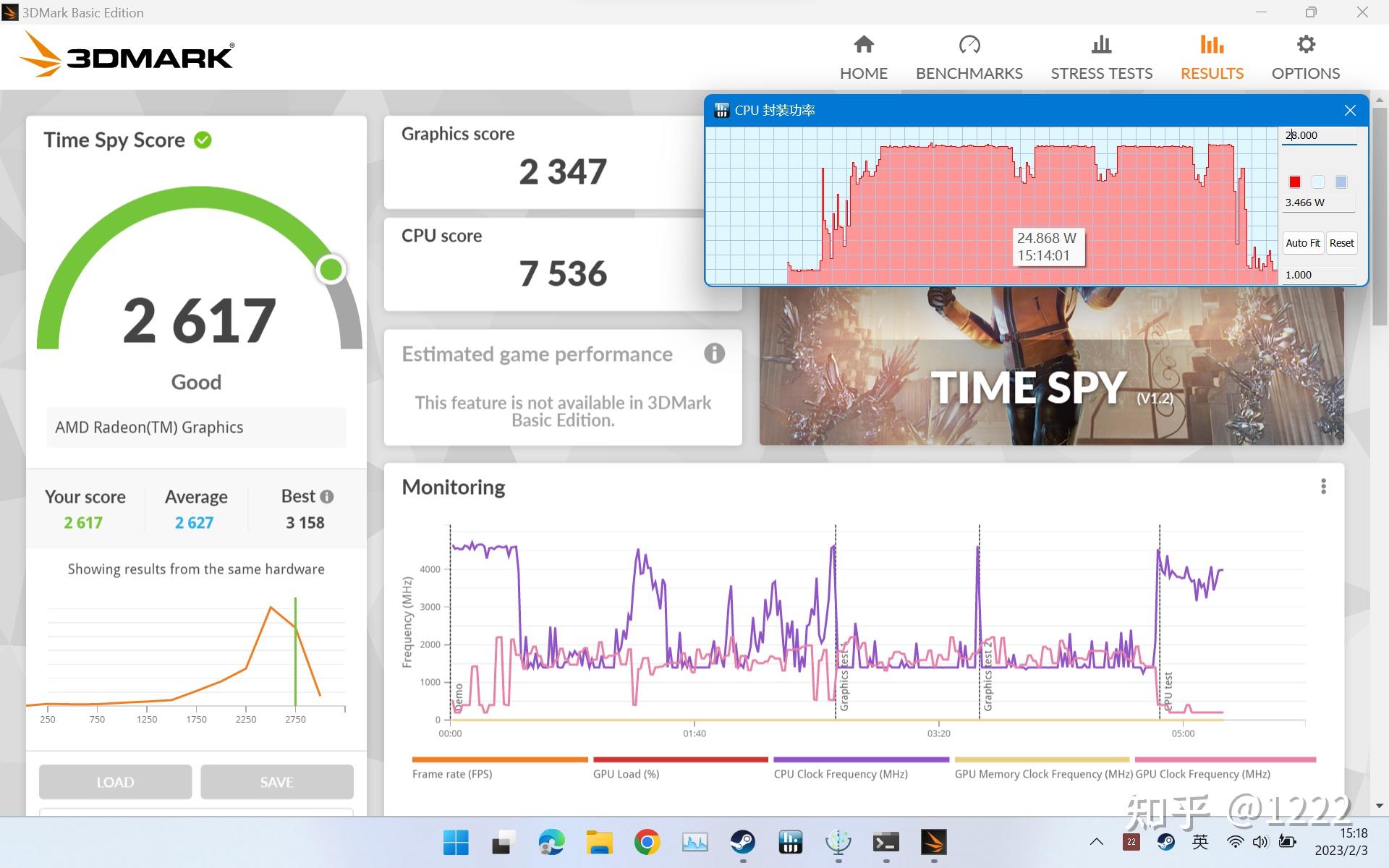Click the 3DMark logo
Screen dimensions: 1389x868
coord(127,54)
